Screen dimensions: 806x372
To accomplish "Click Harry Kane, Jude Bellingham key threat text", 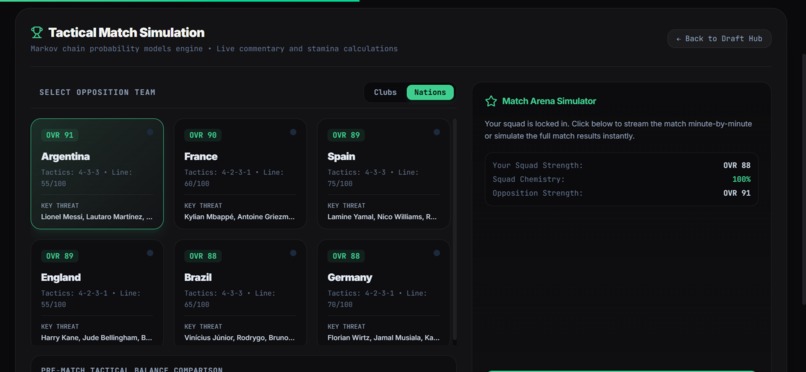I will coord(97,338).
